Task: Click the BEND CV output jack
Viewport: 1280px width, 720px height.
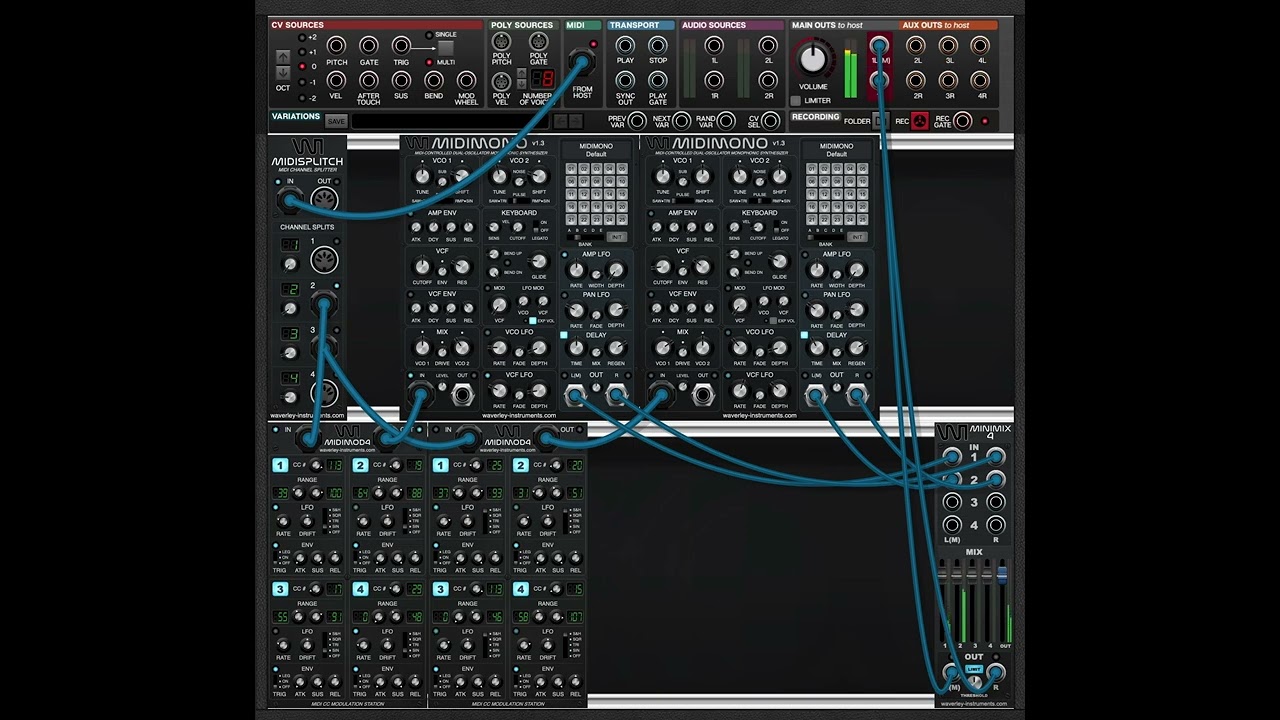Action: pyautogui.click(x=434, y=80)
